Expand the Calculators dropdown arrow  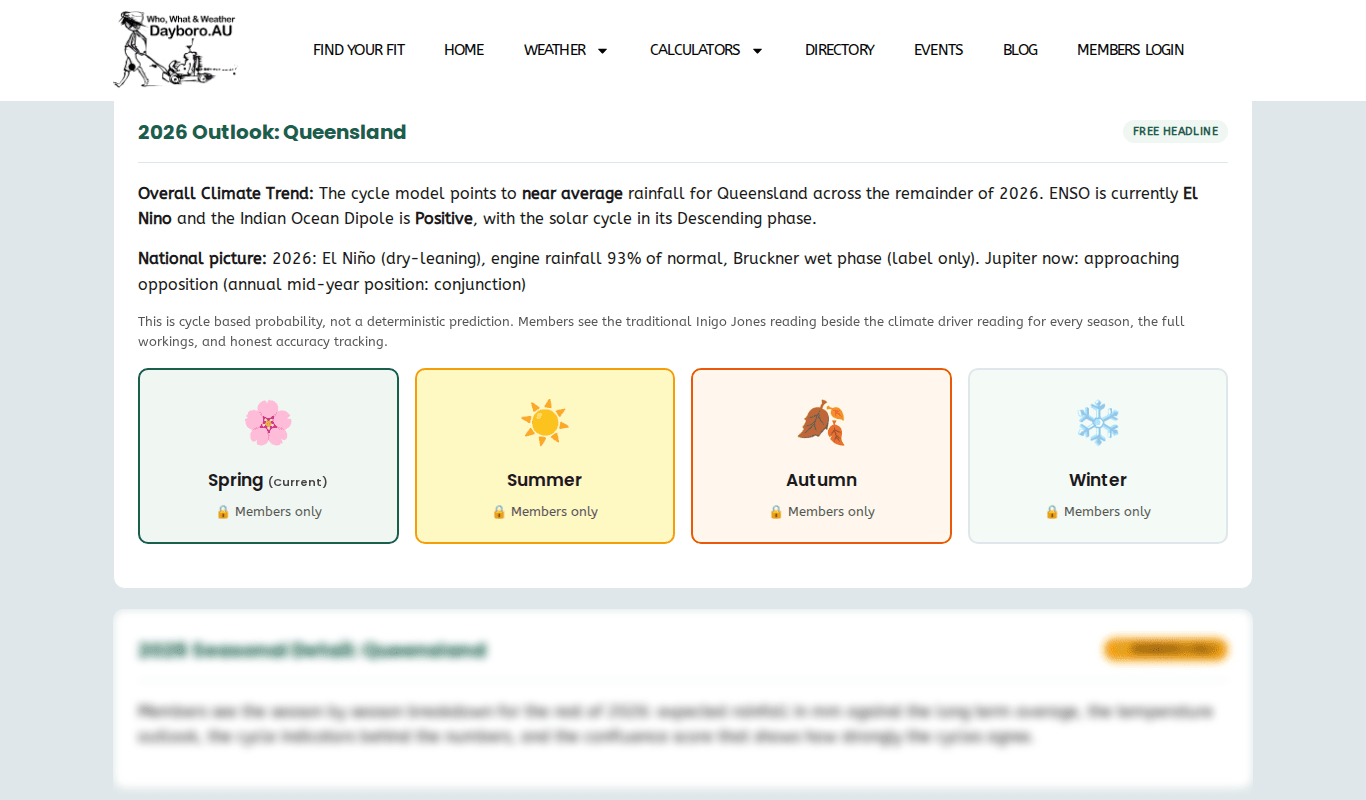(757, 51)
